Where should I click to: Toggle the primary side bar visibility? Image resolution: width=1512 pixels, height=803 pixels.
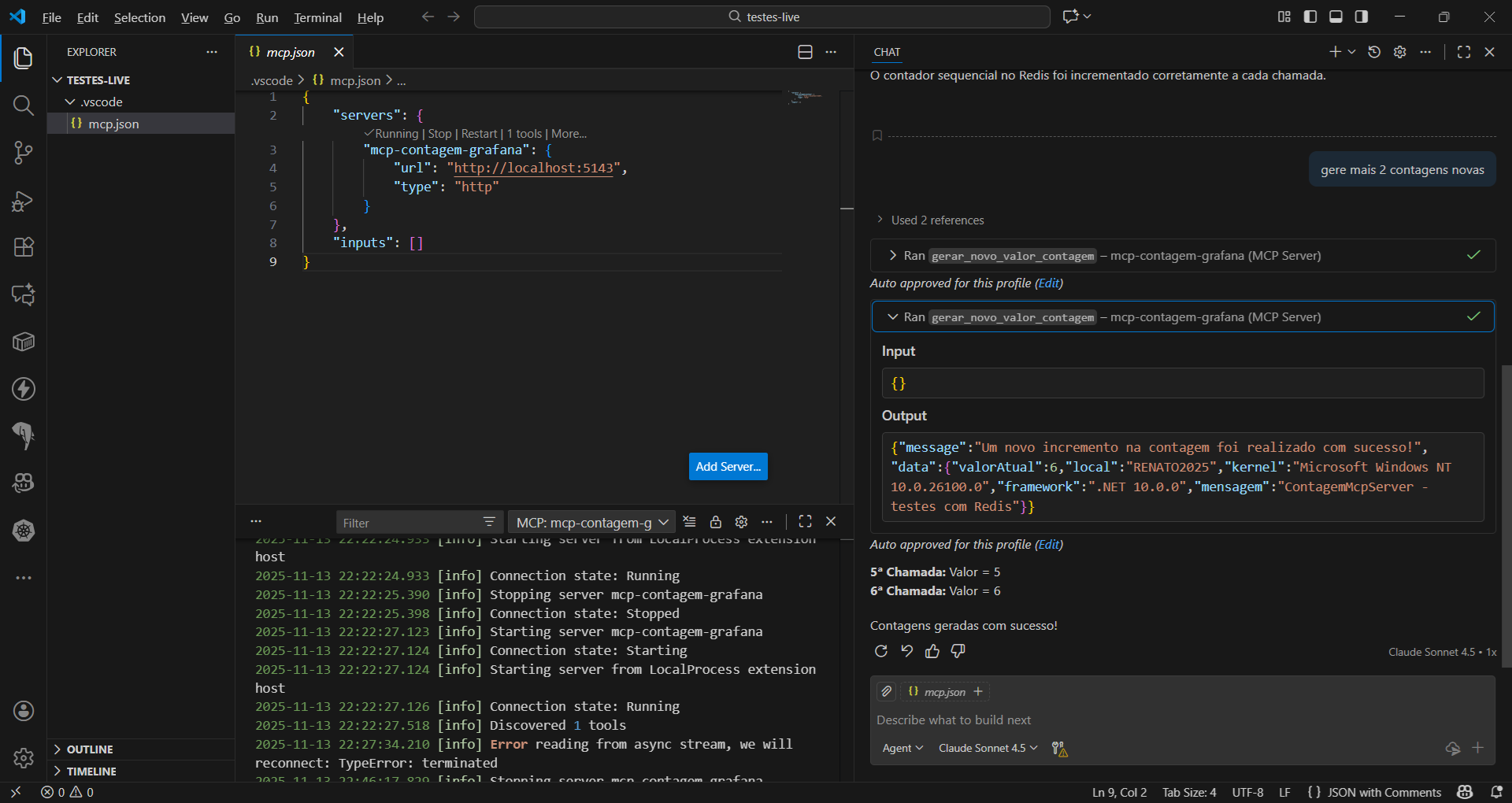(x=1310, y=17)
